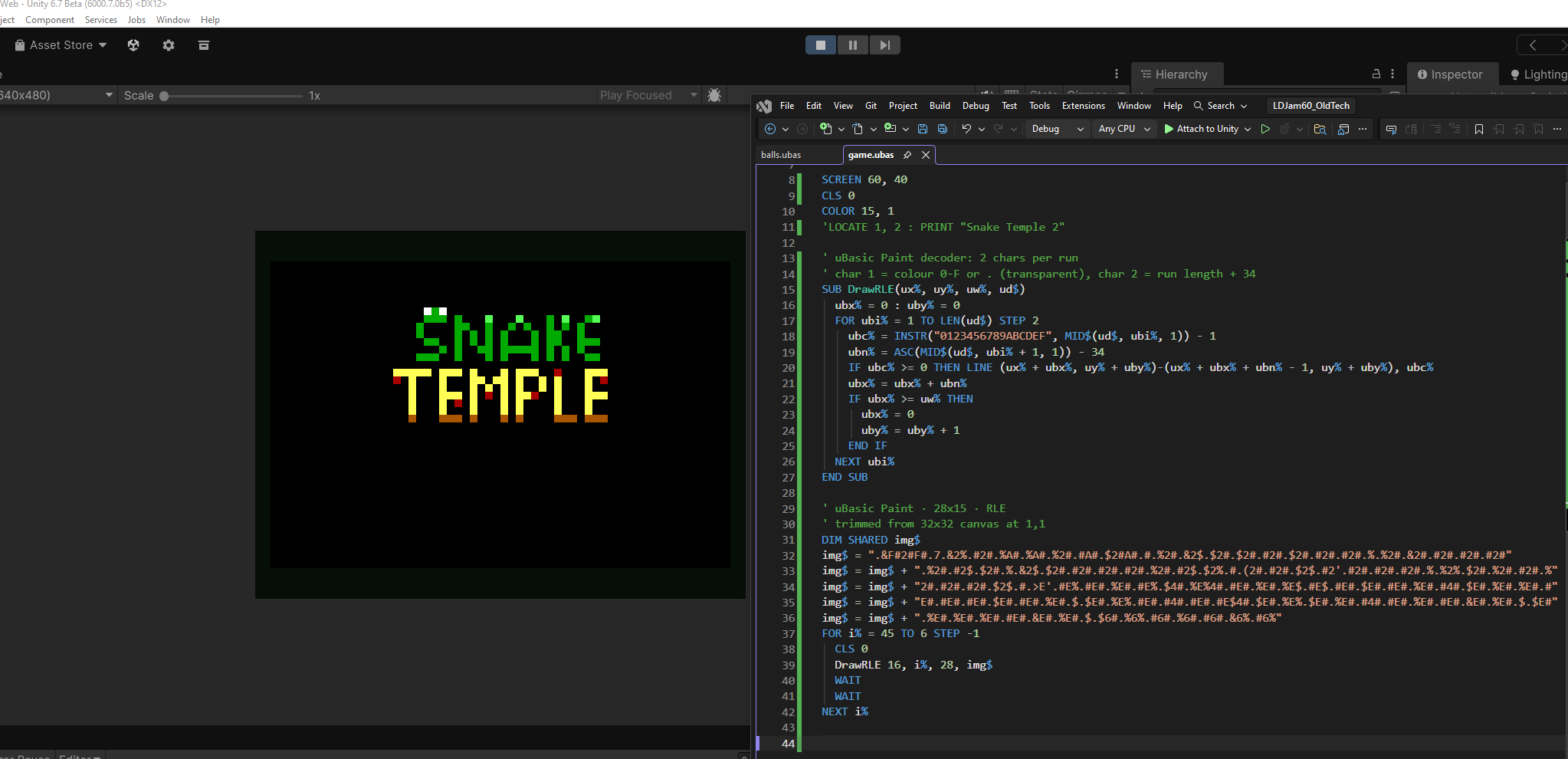Open Asset Store dropdown
The height and width of the screenshot is (759, 1568).
(x=61, y=45)
